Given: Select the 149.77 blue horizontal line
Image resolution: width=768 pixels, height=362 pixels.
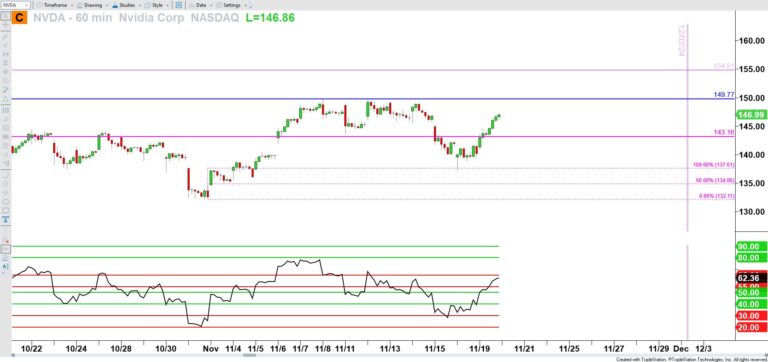Looking at the screenshot, I should (372, 98).
